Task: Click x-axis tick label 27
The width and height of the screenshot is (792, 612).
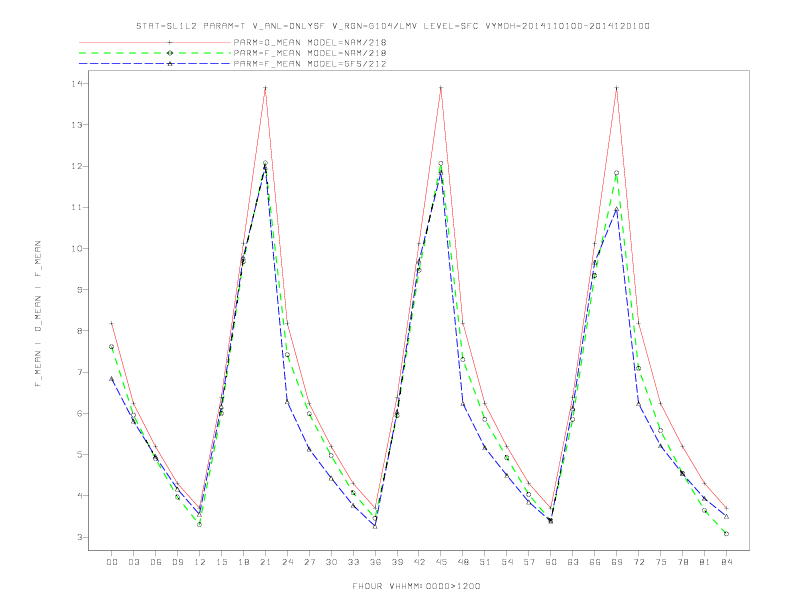Action: pyautogui.click(x=309, y=562)
